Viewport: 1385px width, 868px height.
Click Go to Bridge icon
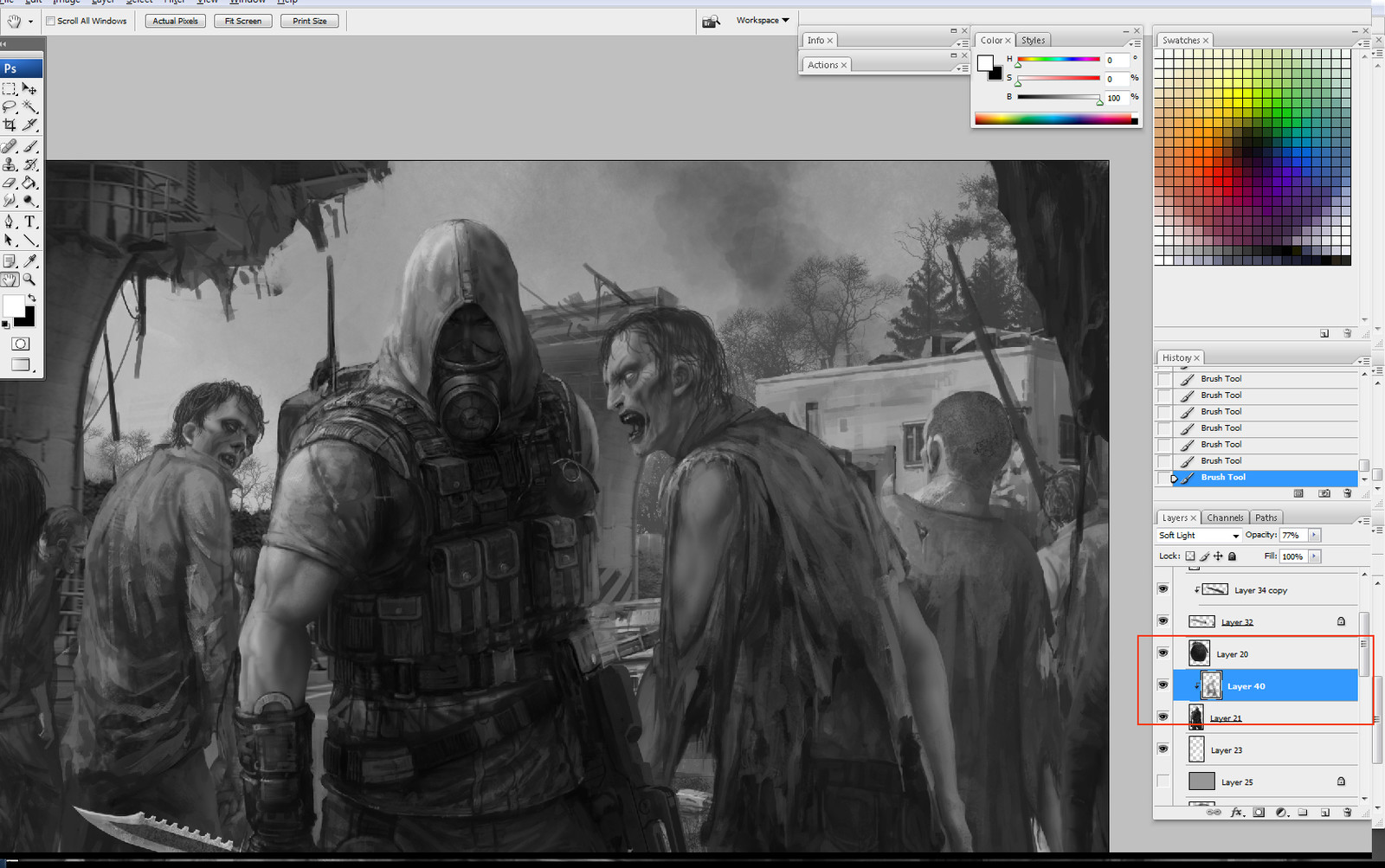pyautogui.click(x=711, y=21)
